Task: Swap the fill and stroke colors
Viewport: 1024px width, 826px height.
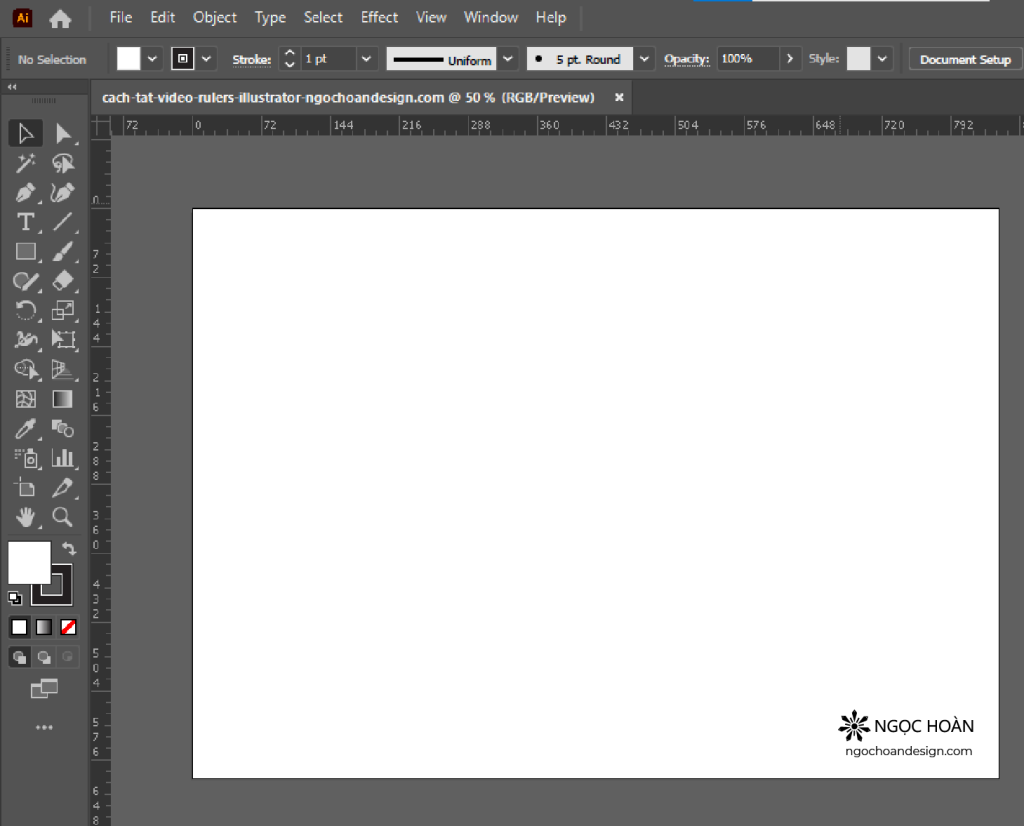Action: coord(68,548)
